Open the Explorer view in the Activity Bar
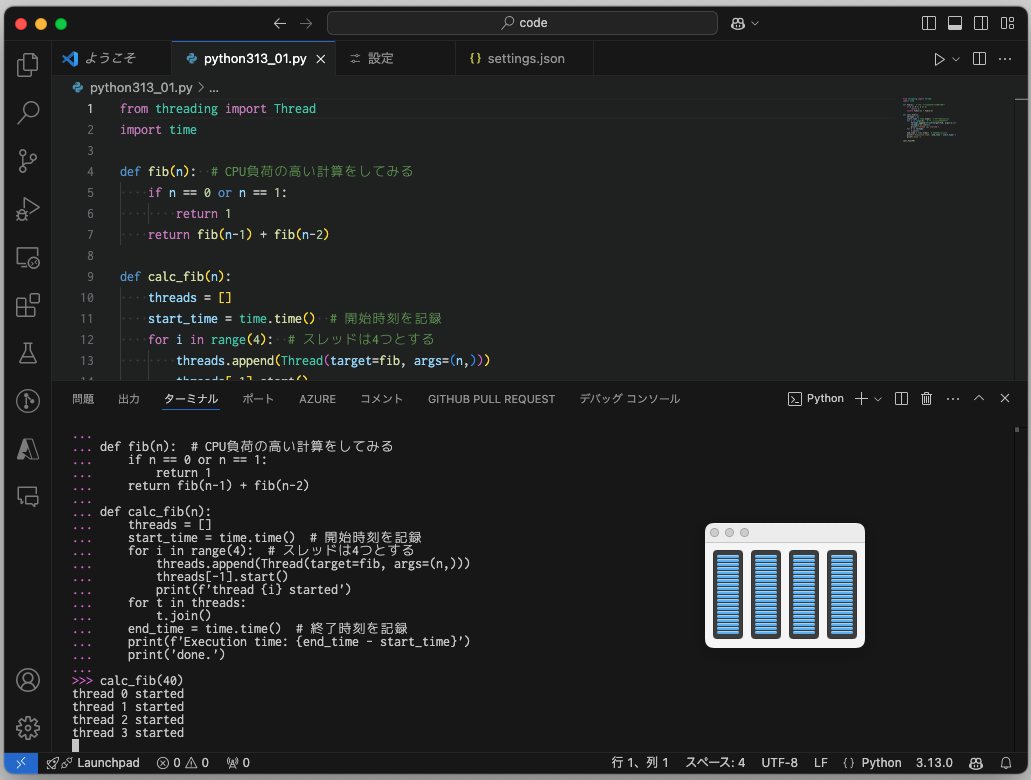The image size is (1031, 780). (27, 62)
